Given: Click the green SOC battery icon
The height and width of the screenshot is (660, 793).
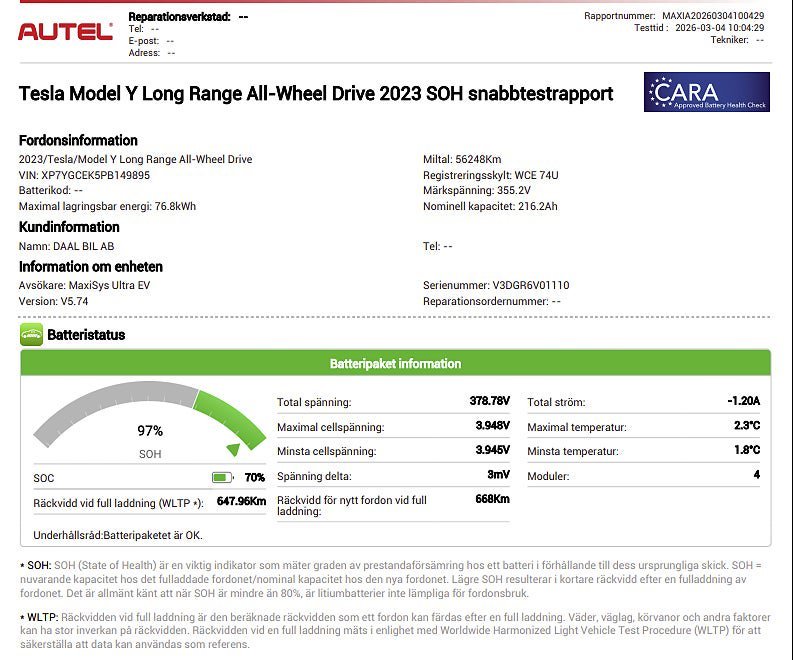Looking at the screenshot, I should 222,478.
